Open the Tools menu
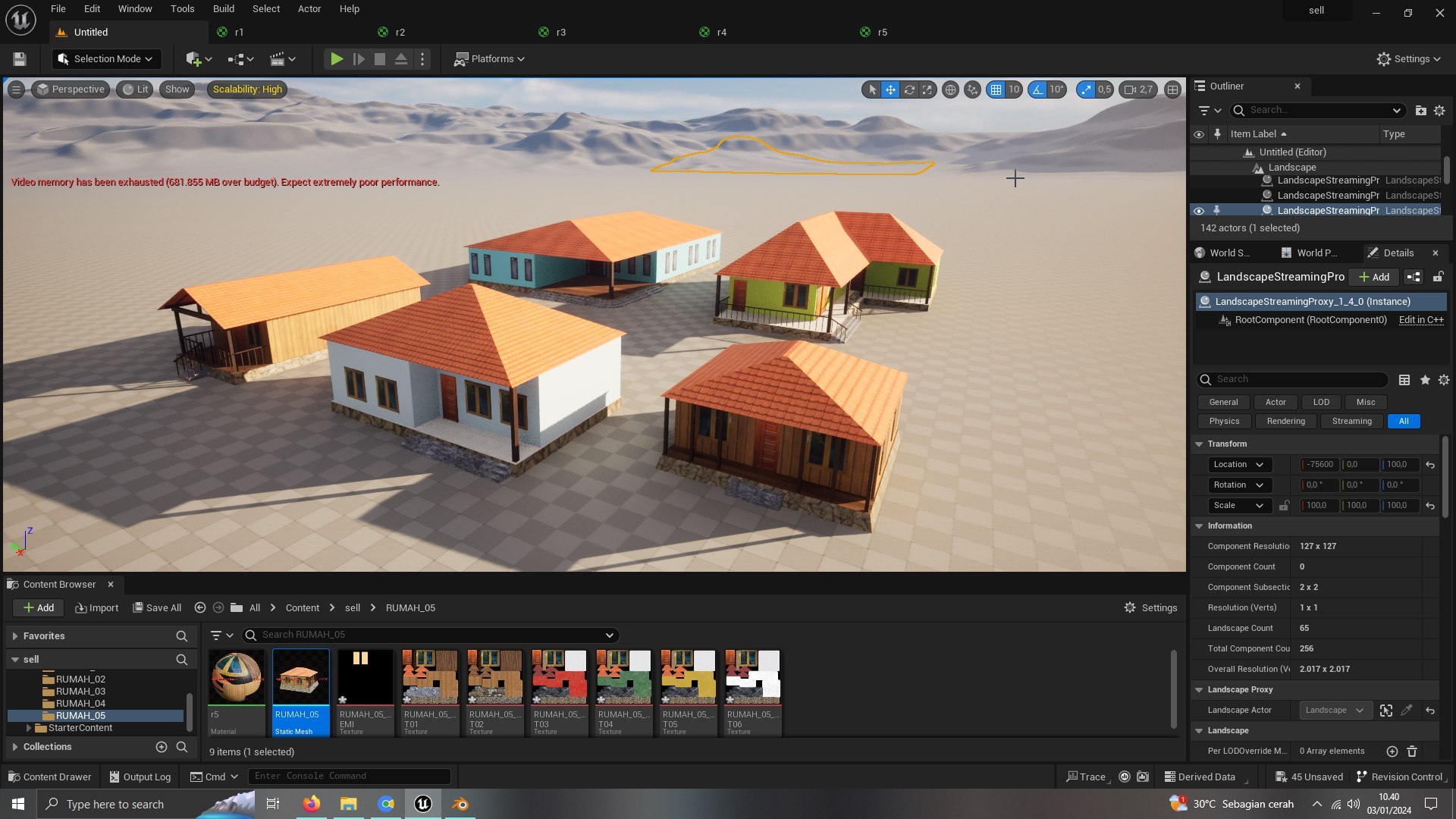The image size is (1456, 819). click(182, 9)
